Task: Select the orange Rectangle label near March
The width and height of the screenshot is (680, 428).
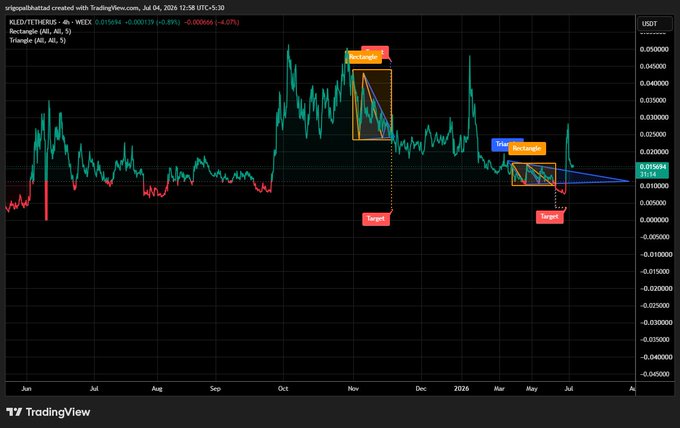Action: tap(527, 148)
